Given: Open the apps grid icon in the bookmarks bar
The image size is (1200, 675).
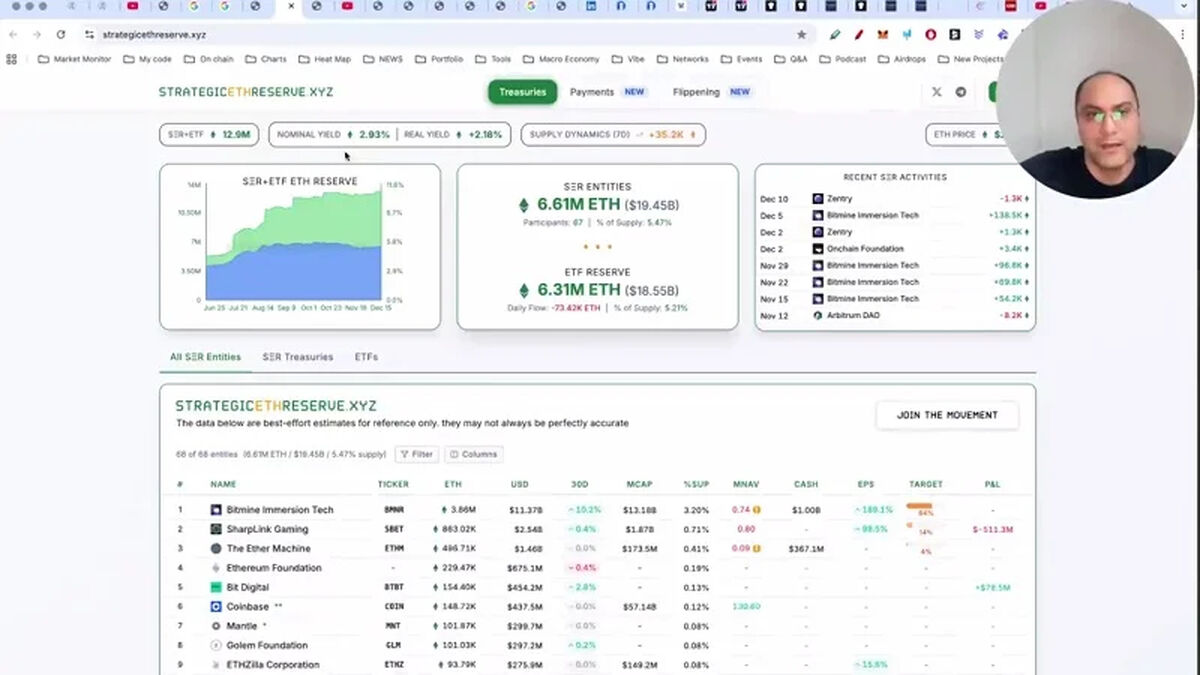Looking at the screenshot, I should point(12,59).
